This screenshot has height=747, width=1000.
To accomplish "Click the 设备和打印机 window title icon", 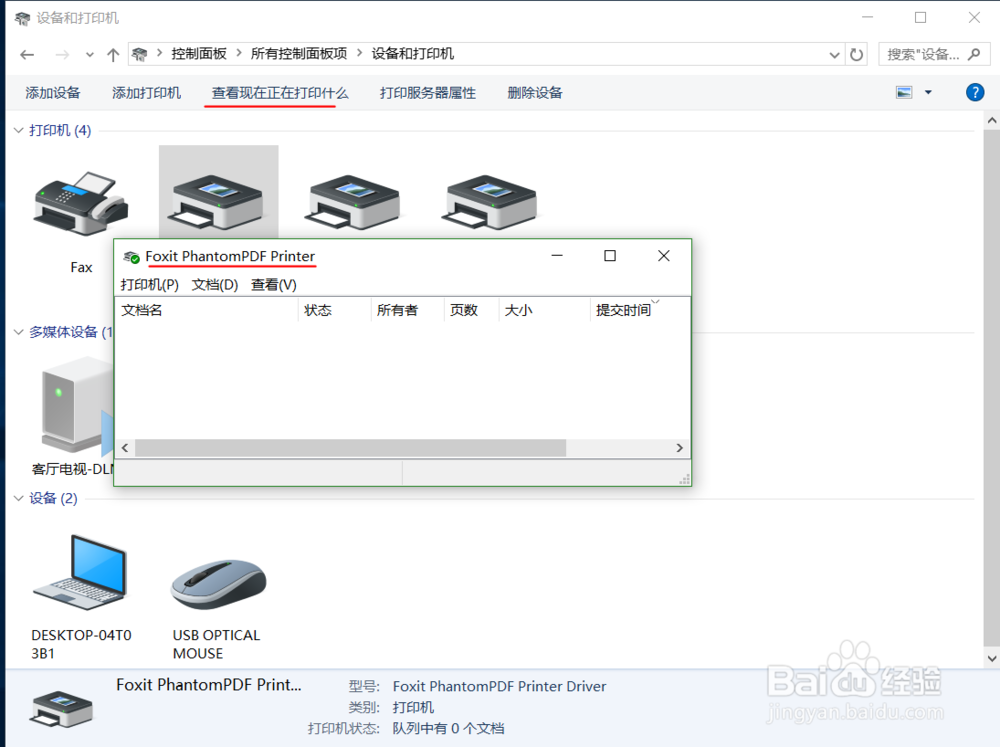I will click(x=22, y=18).
